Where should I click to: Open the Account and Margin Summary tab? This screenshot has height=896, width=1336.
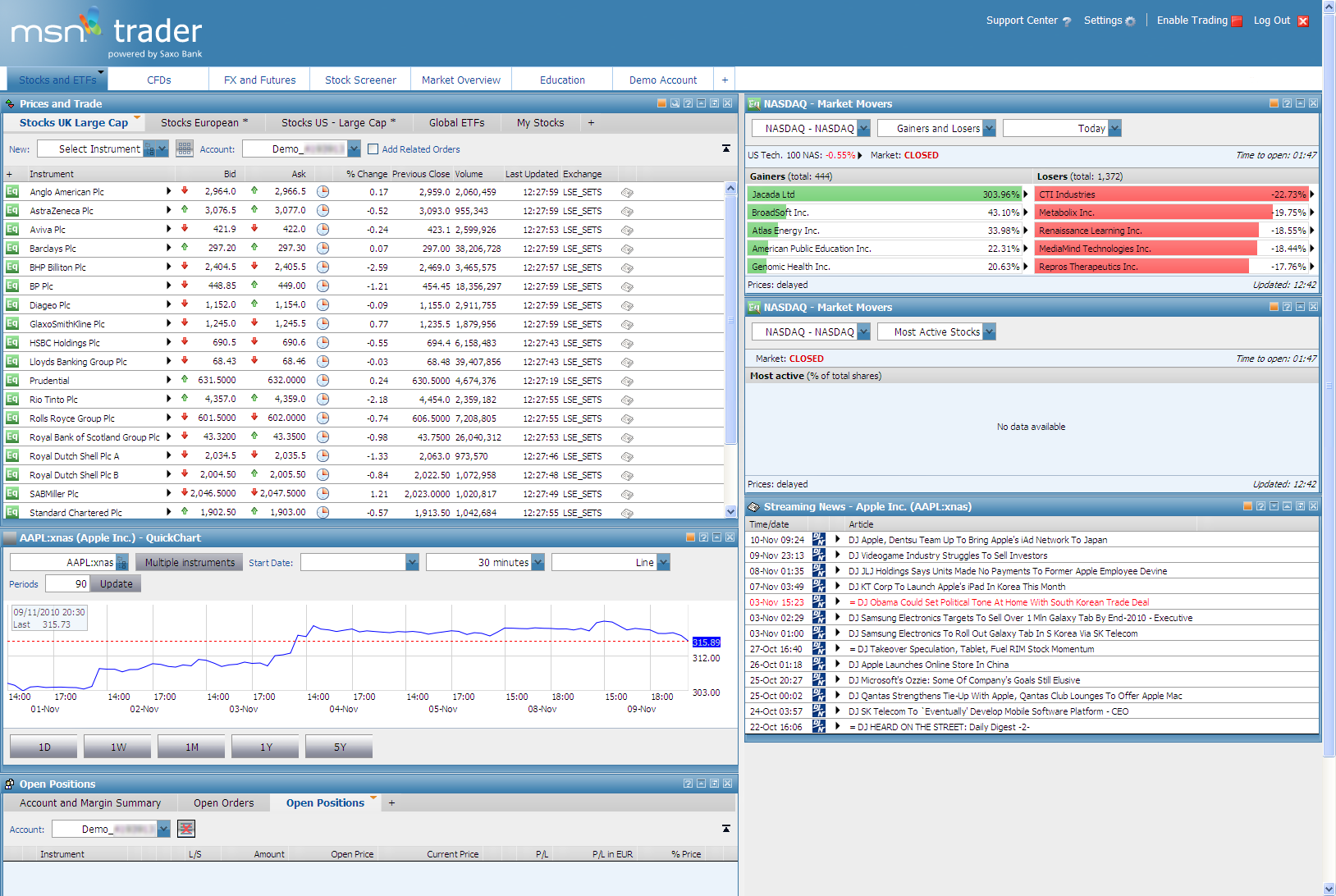click(90, 802)
